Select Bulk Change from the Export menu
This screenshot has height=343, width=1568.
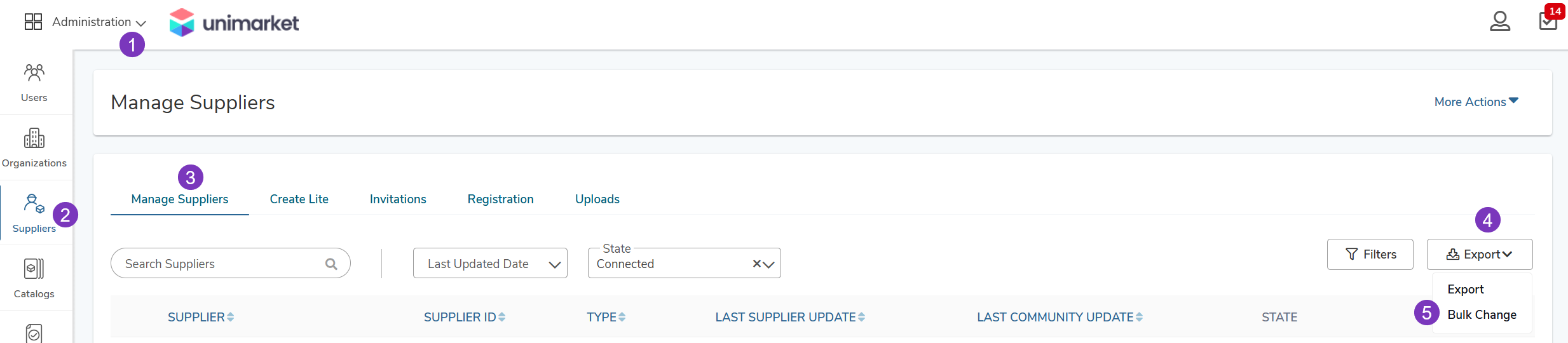coord(1482,314)
